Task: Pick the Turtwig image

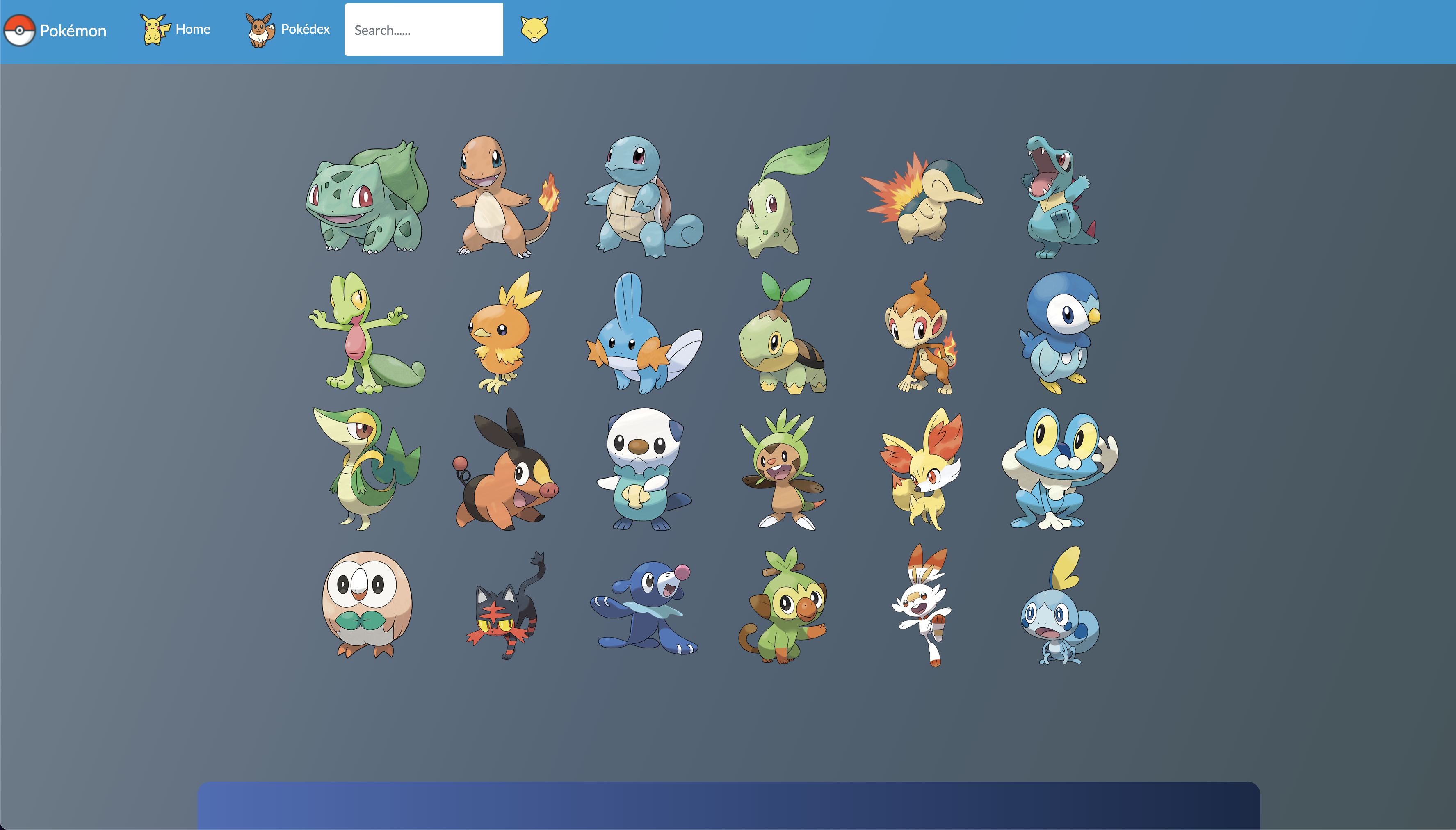Action: click(x=783, y=333)
